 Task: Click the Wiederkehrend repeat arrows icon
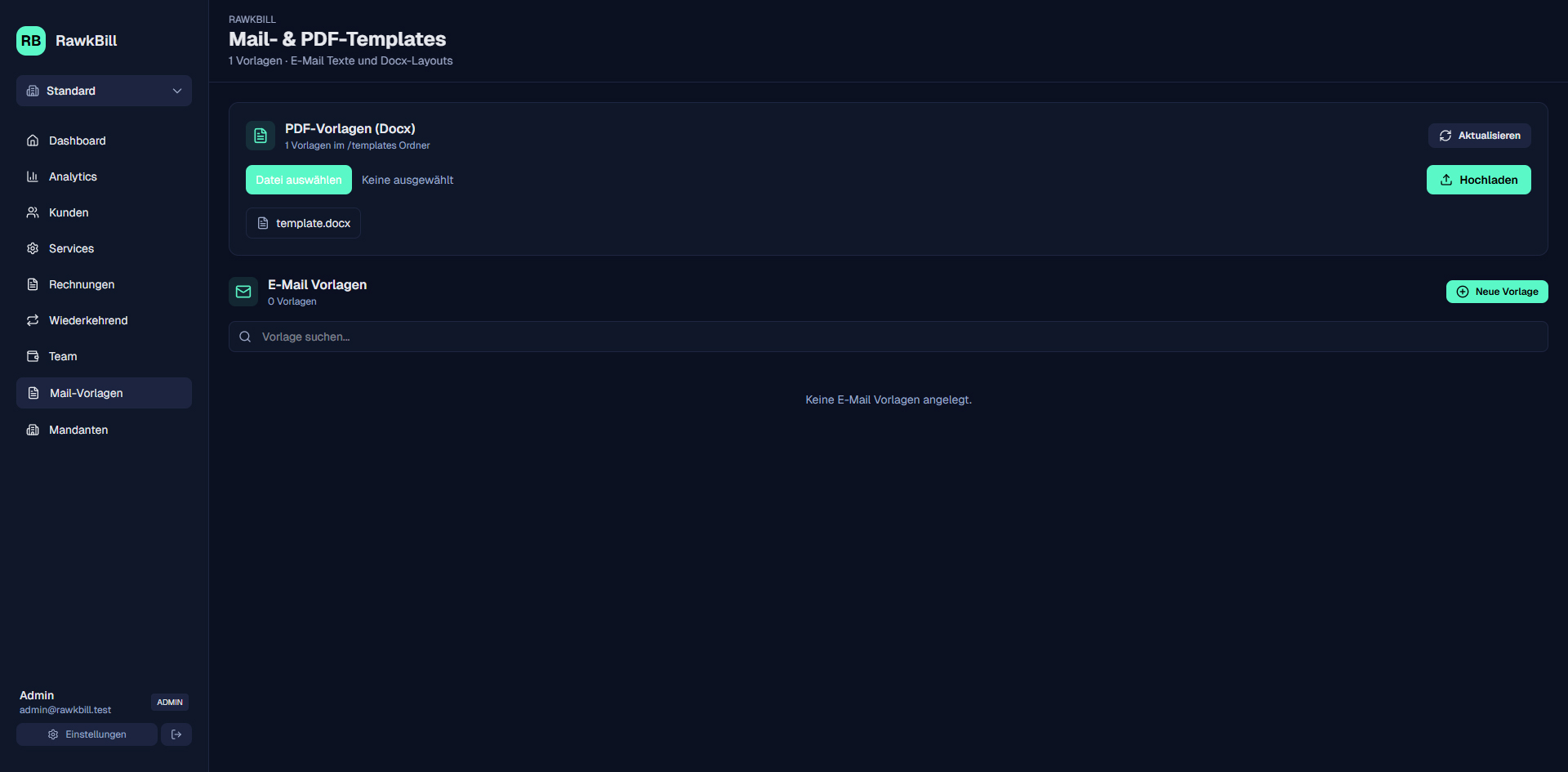33,320
